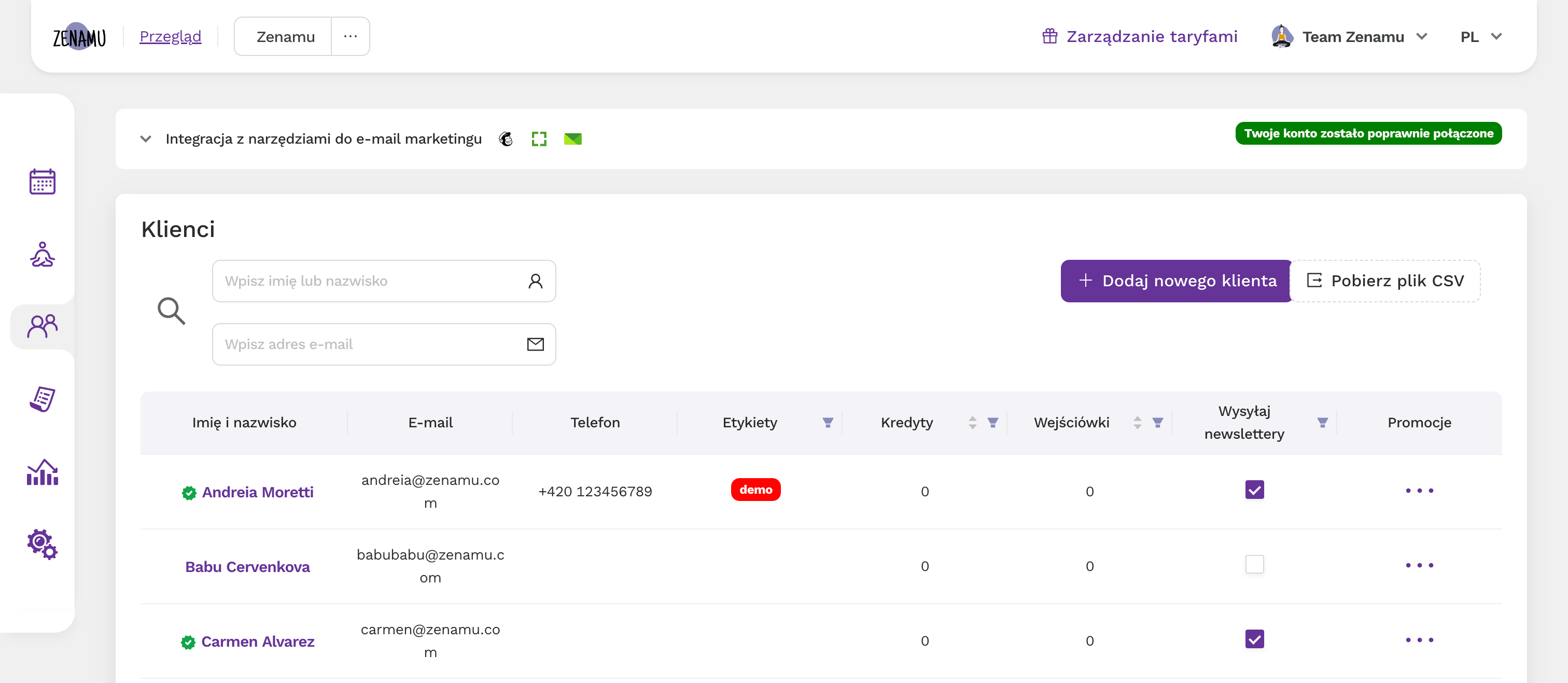The width and height of the screenshot is (1568, 683).
Task: Click the account connected status badge
Action: point(1368,133)
